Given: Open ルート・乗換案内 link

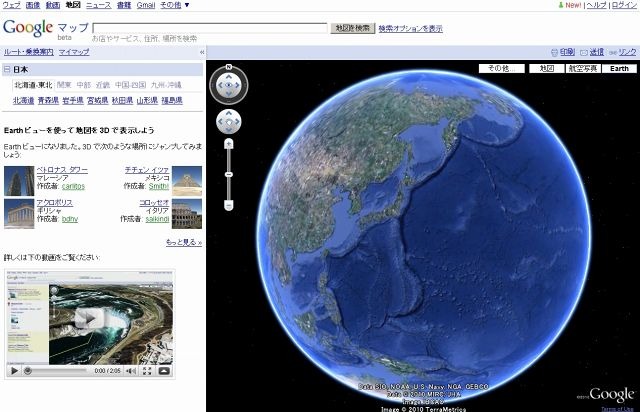Looking at the screenshot, I should click(x=29, y=52).
